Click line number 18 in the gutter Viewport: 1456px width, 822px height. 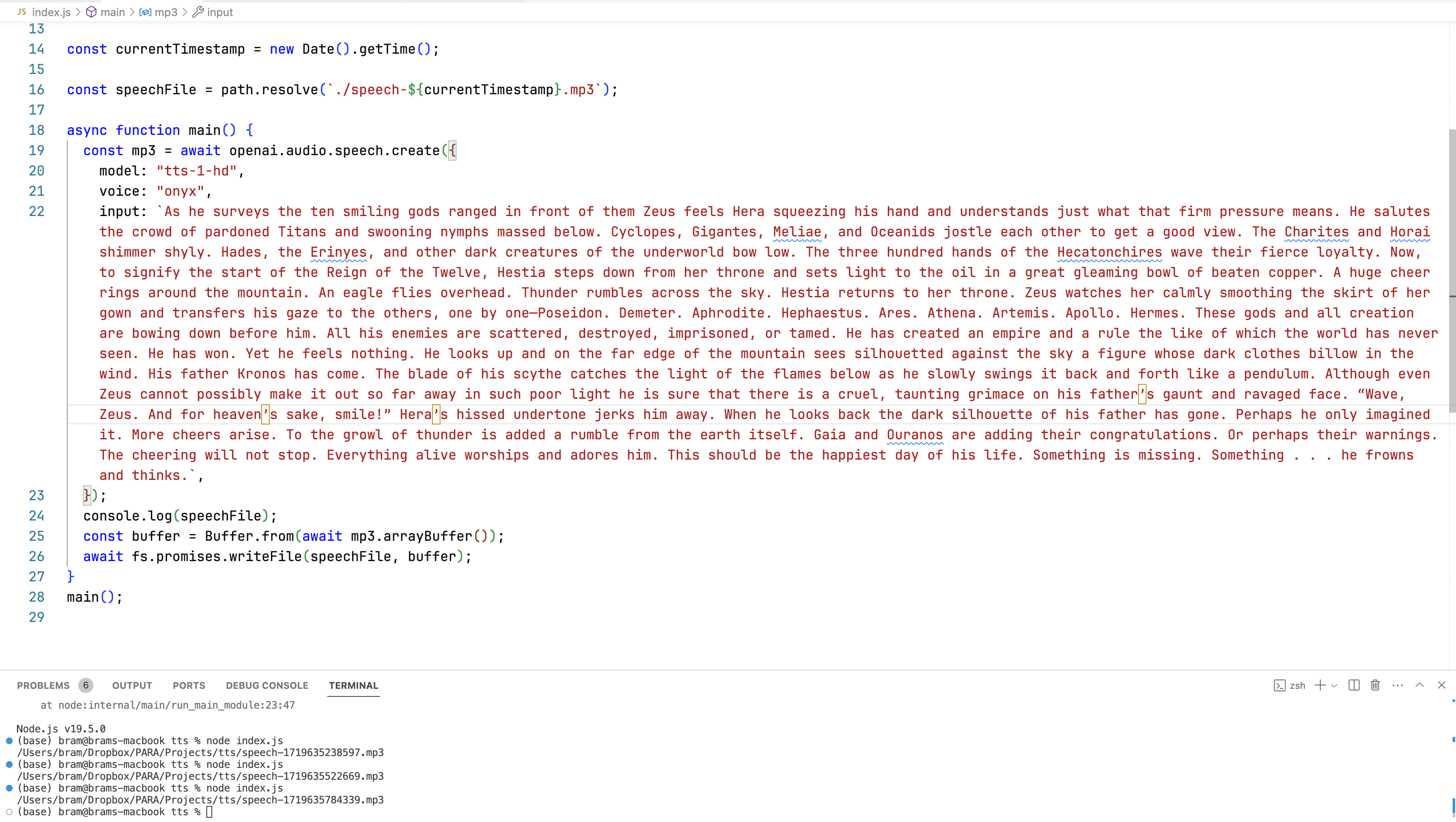pos(37,130)
